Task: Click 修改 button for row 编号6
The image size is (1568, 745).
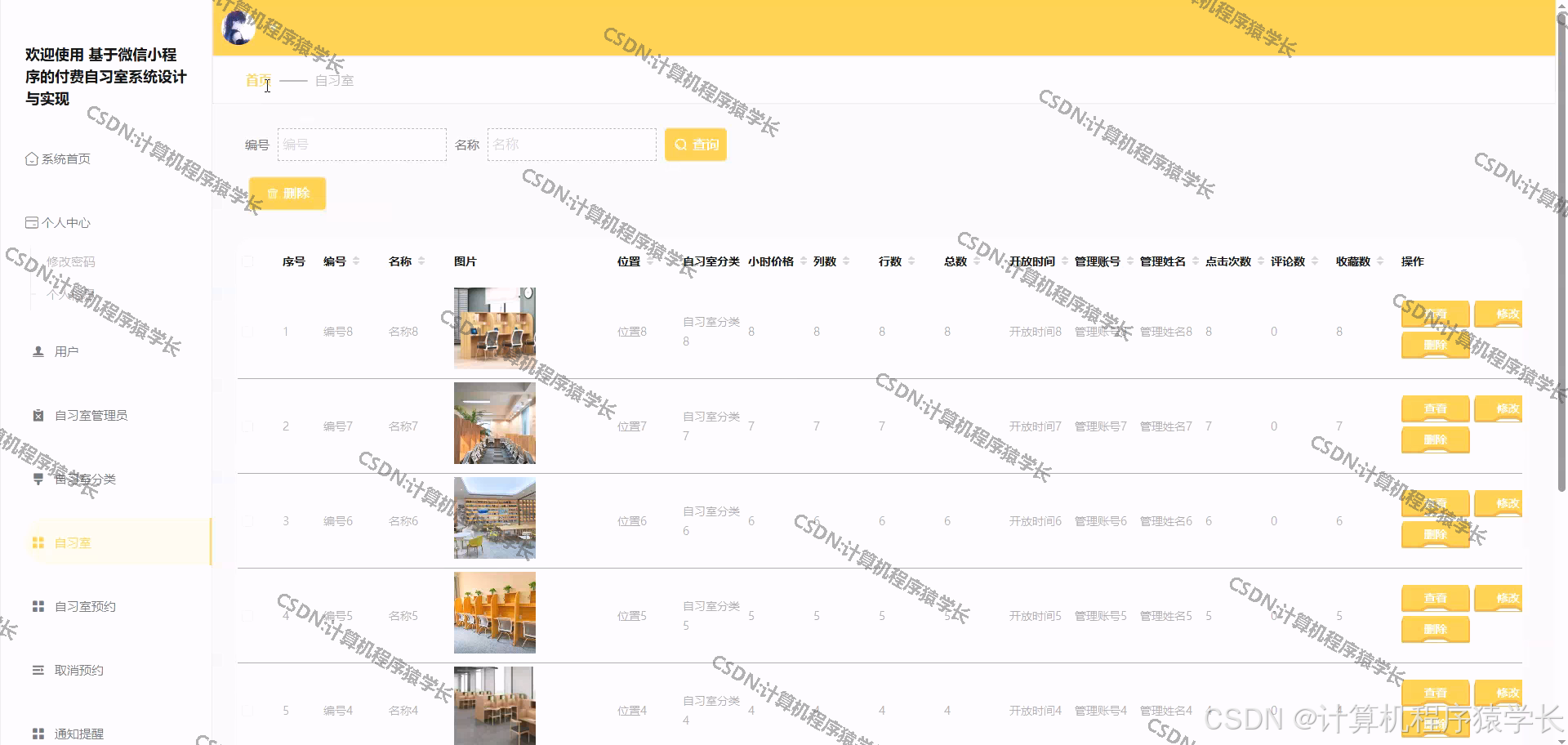Action: 1499,503
